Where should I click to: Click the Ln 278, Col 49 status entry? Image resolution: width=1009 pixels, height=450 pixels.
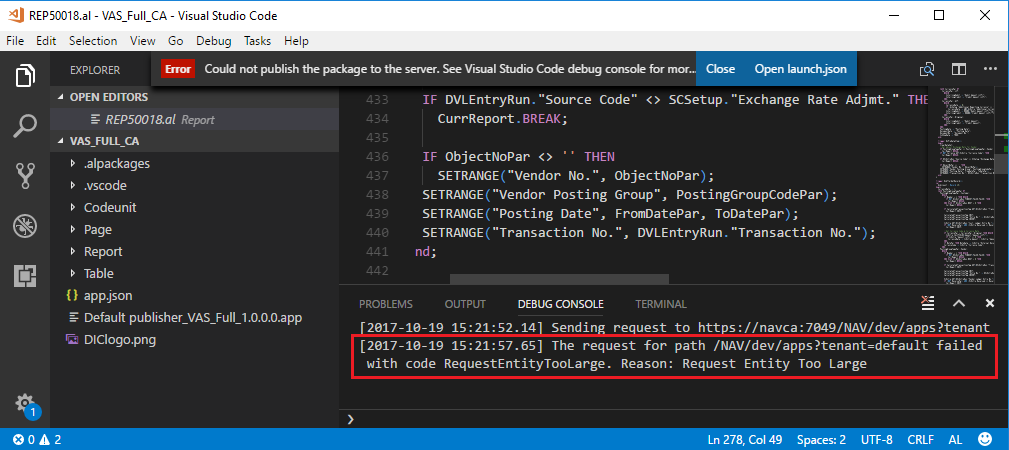[x=745, y=440]
